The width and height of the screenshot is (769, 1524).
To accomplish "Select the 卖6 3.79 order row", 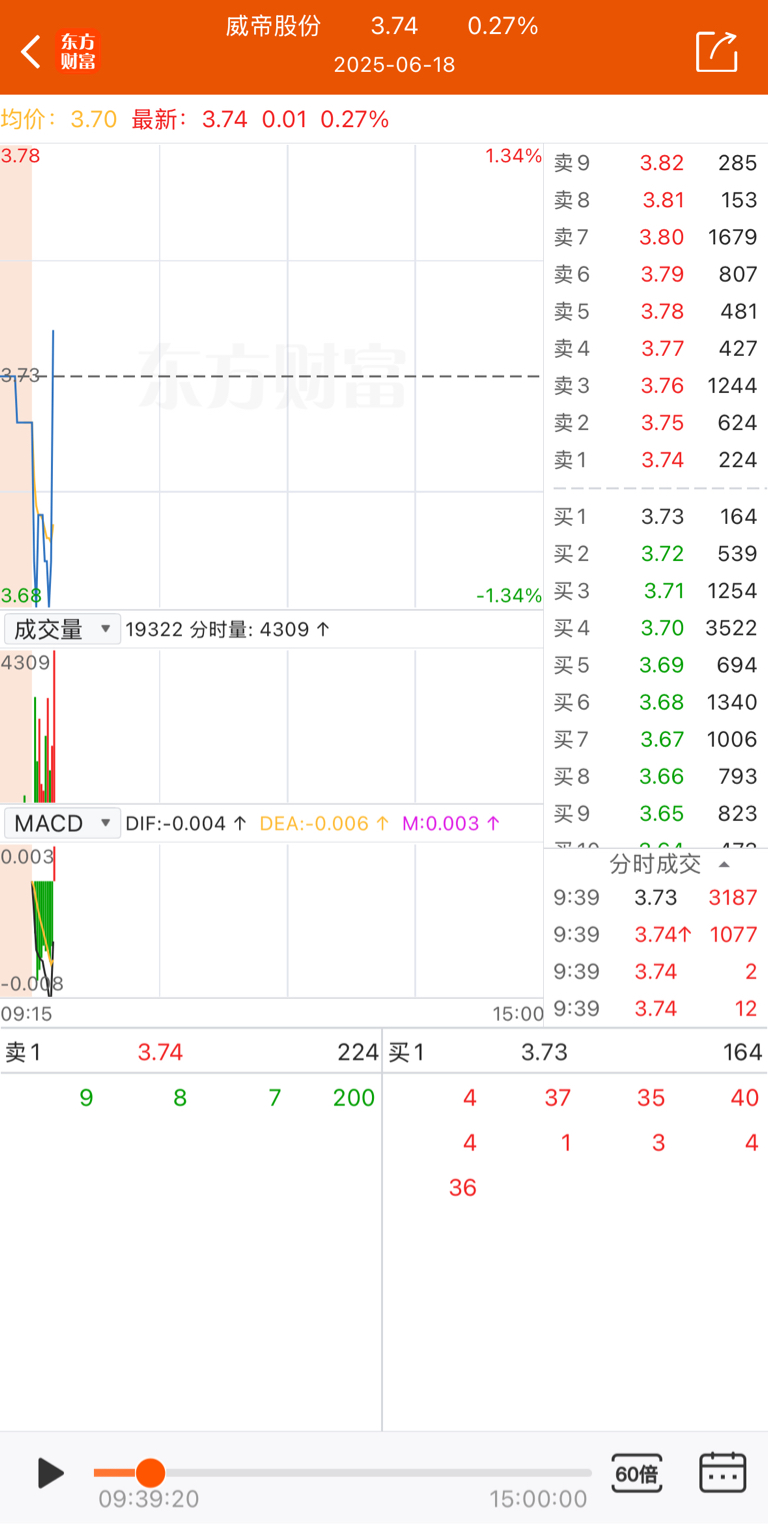I will pos(656,274).
